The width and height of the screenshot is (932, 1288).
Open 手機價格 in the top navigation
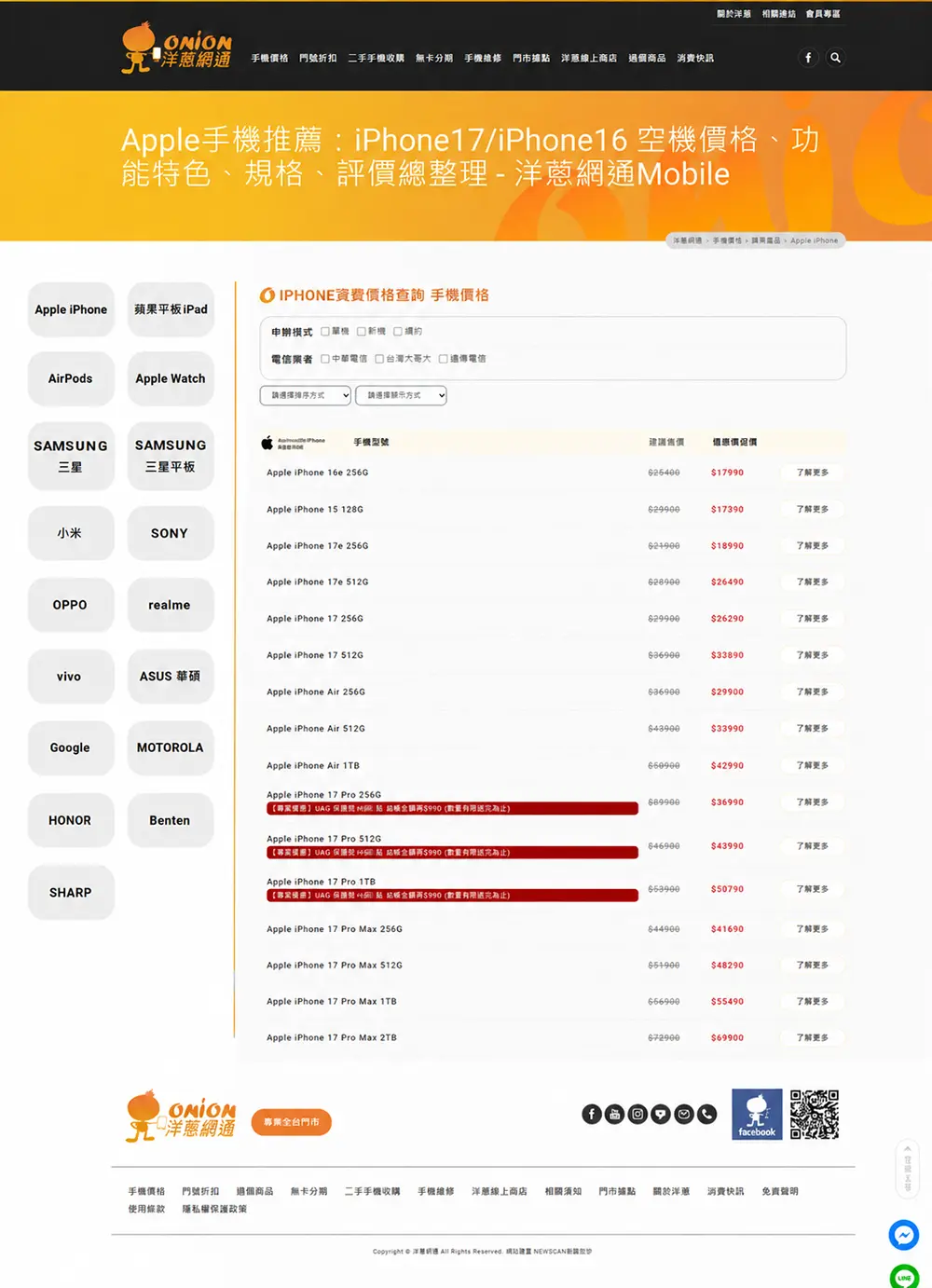tap(269, 58)
